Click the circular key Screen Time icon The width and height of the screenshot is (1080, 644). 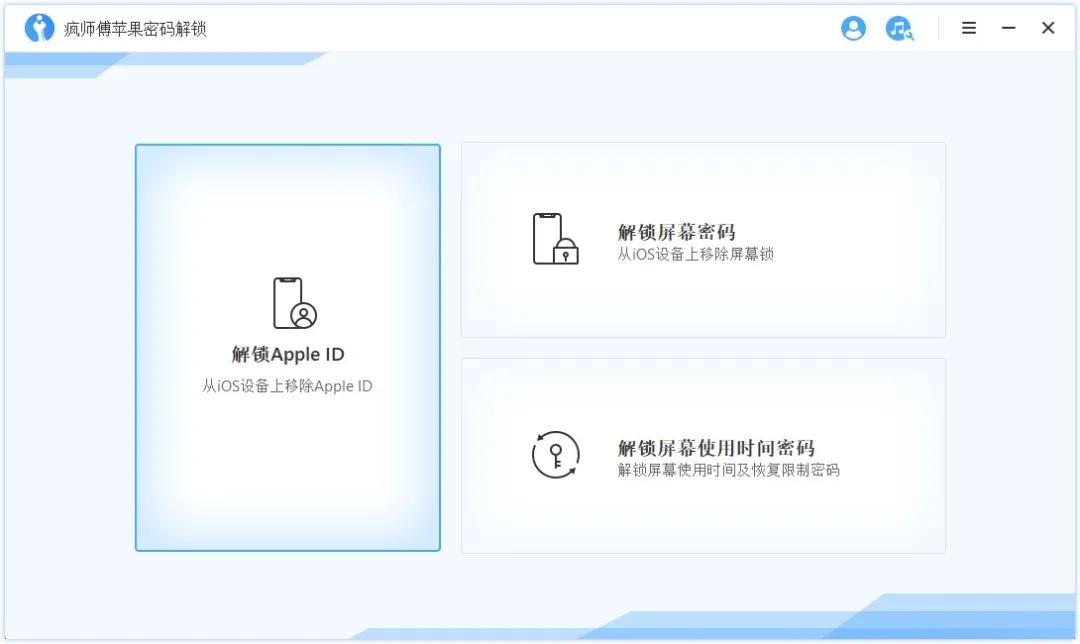553,453
